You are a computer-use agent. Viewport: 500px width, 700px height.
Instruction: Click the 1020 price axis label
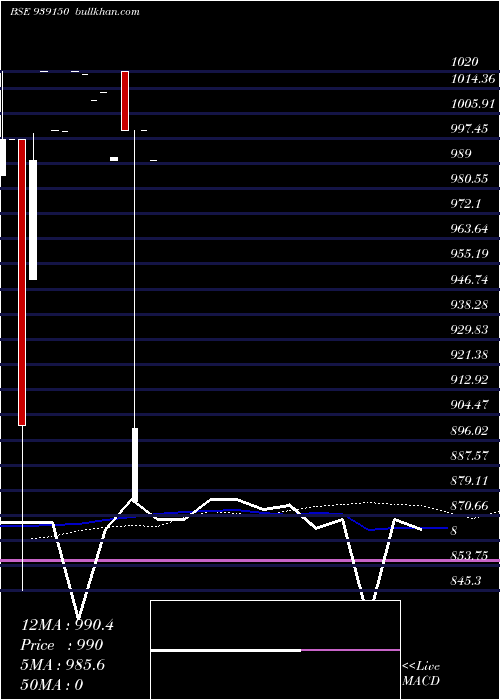point(465,62)
